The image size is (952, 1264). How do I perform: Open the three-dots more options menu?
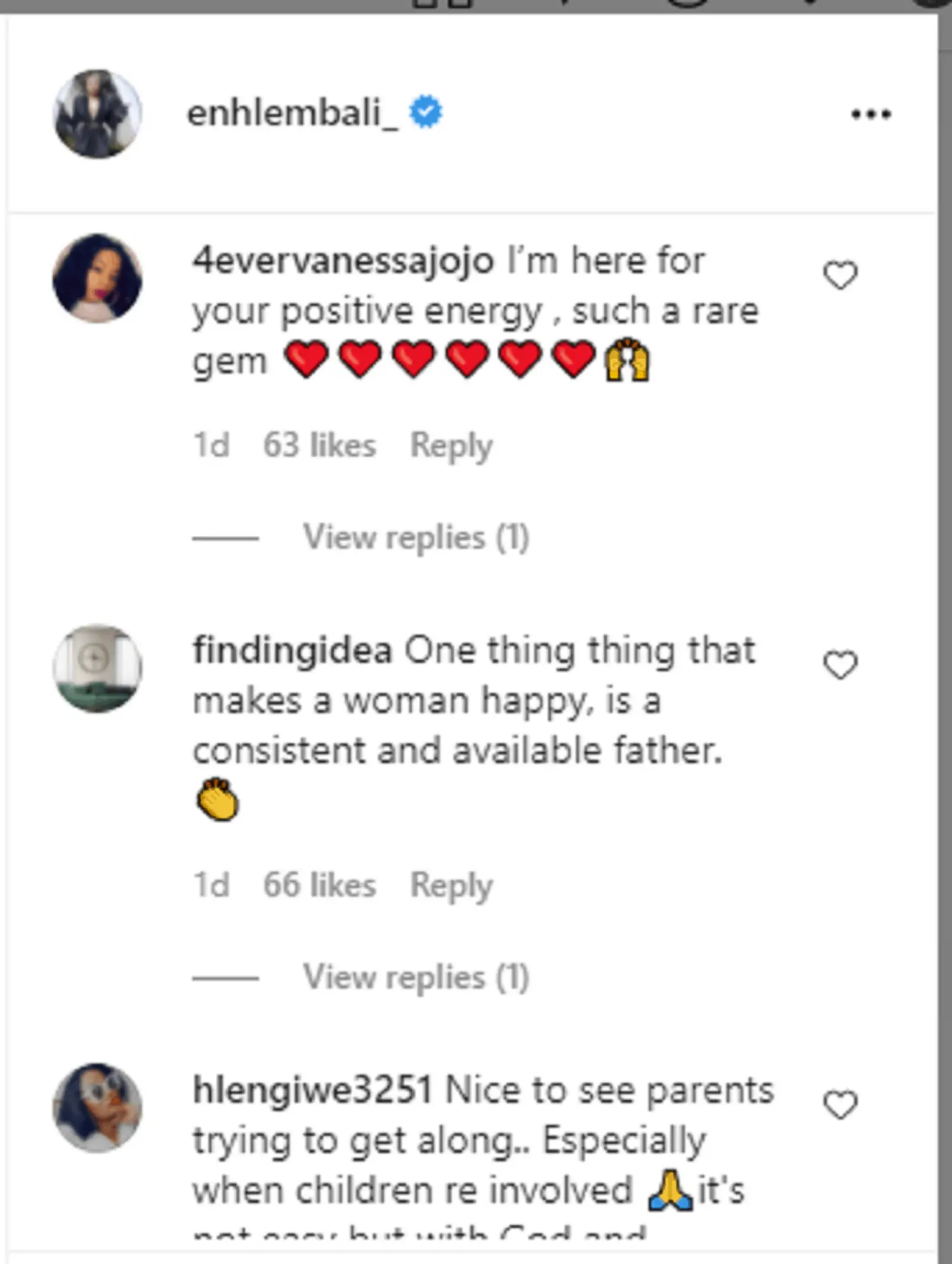click(871, 114)
